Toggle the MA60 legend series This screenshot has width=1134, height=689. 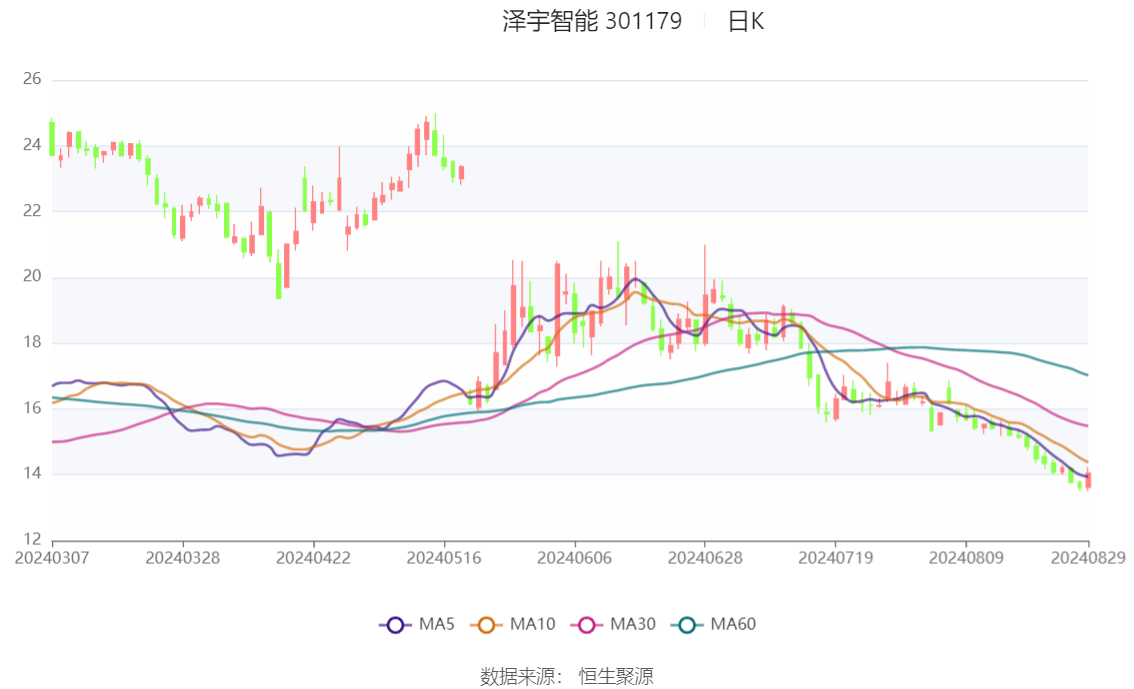click(x=714, y=625)
